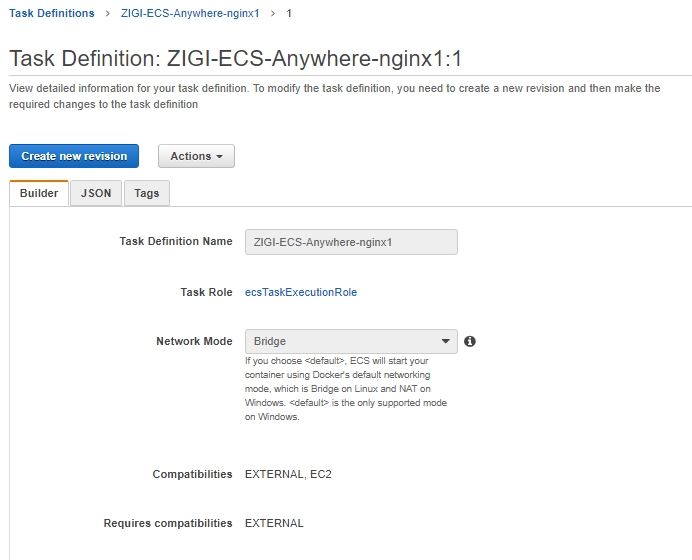This screenshot has width=692, height=560.
Task: Click the Compatibilities label
Action: tap(192, 474)
